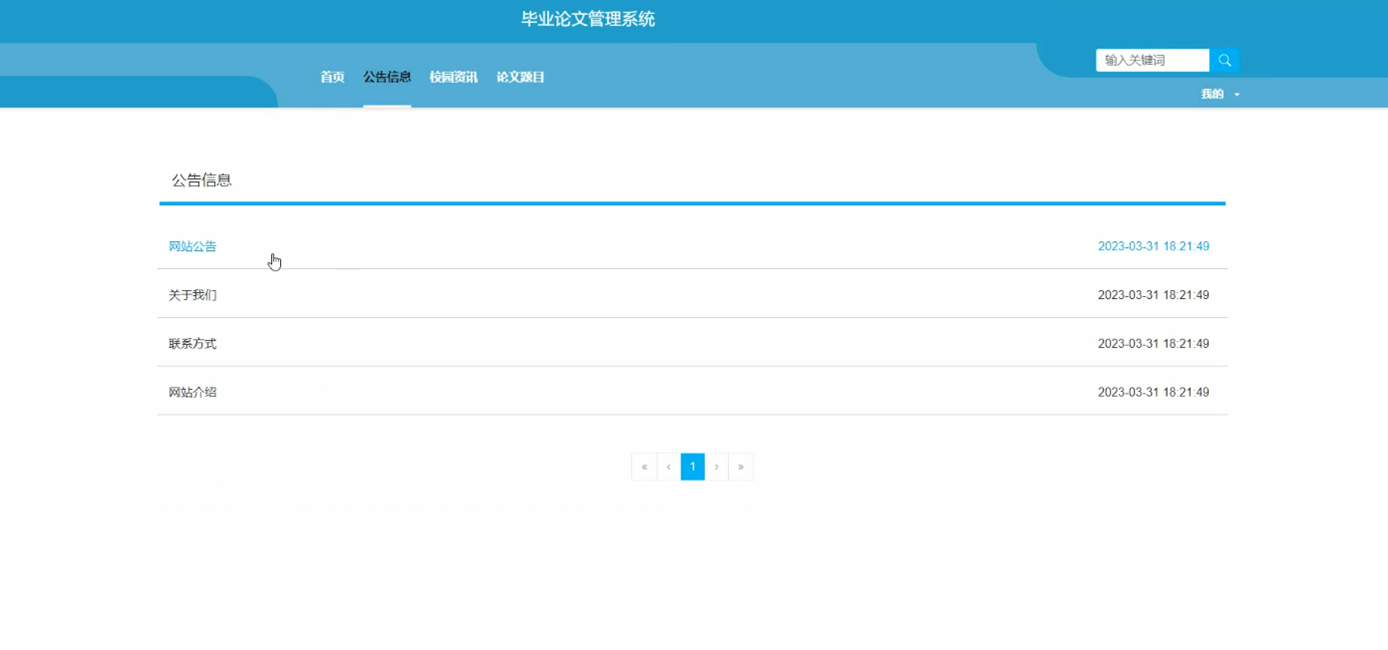Open the 论文题目 nav tab
Viewport: 1388px width, 650px height.
pyautogui.click(x=520, y=77)
